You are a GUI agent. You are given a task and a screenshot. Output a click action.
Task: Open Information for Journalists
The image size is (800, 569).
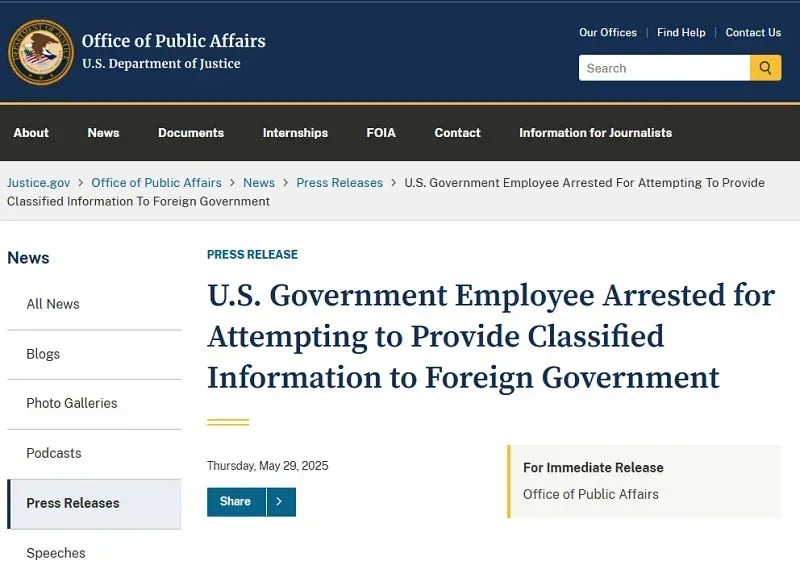tap(595, 133)
